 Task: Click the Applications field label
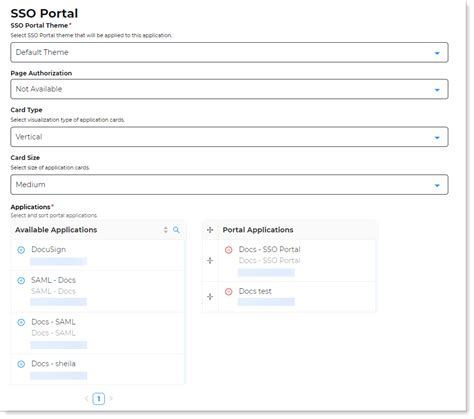(32, 207)
